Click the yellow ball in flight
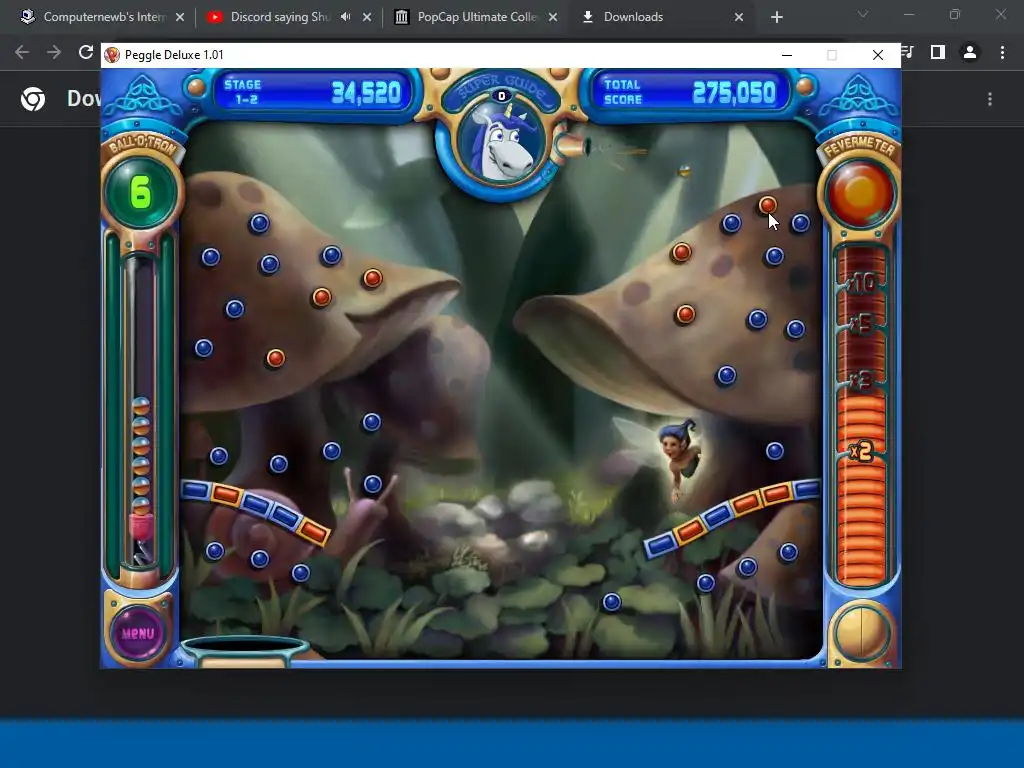1024x768 pixels. 684,171
